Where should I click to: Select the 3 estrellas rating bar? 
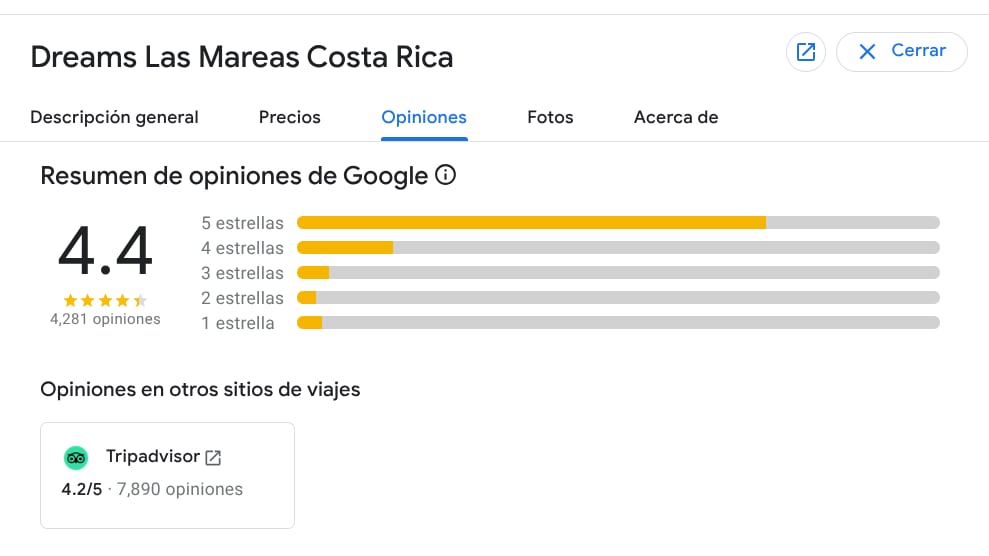click(617, 273)
